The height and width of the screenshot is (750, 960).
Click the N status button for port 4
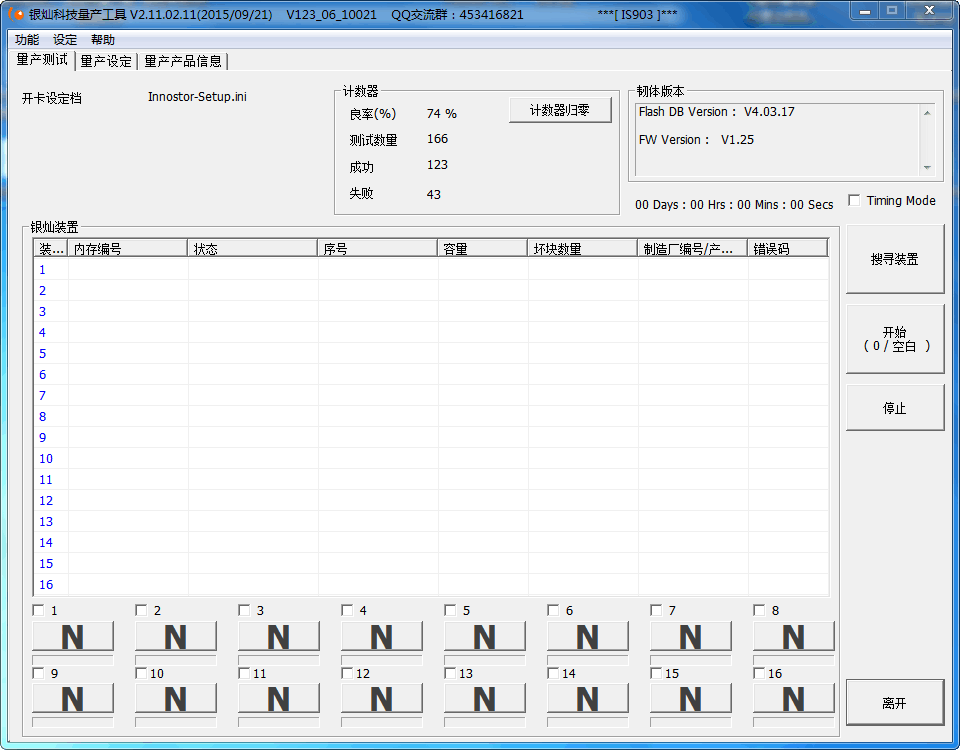tap(382, 637)
